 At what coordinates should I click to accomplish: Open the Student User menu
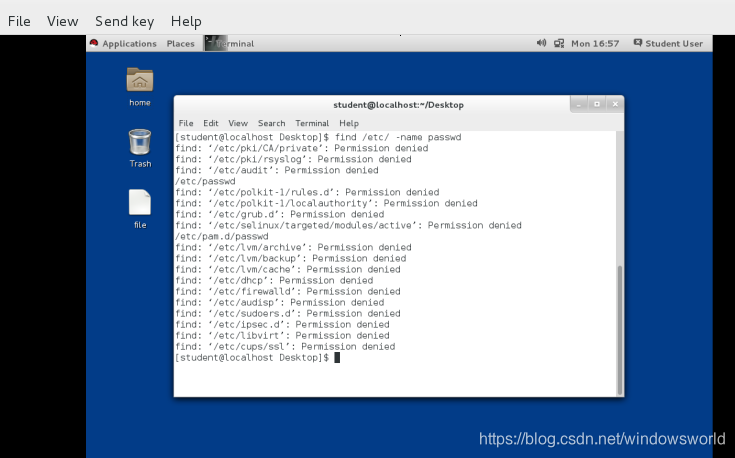point(674,44)
